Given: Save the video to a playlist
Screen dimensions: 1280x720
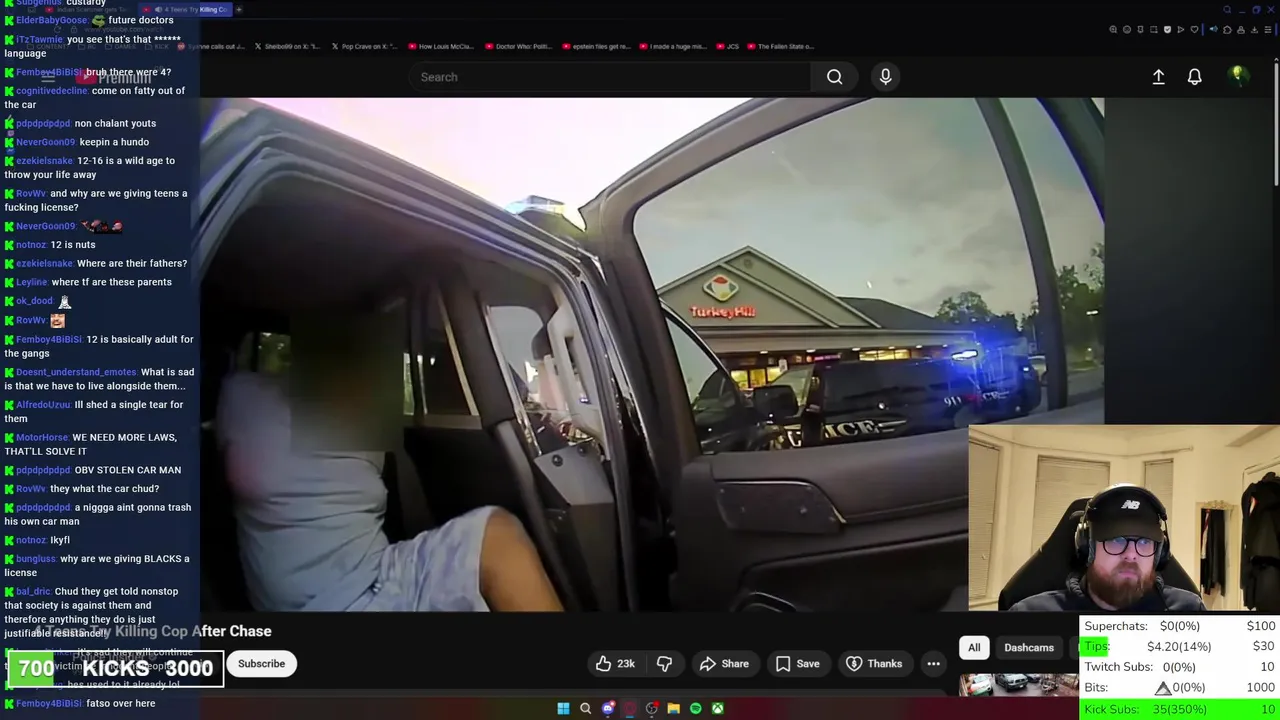Looking at the screenshot, I should tap(797, 664).
